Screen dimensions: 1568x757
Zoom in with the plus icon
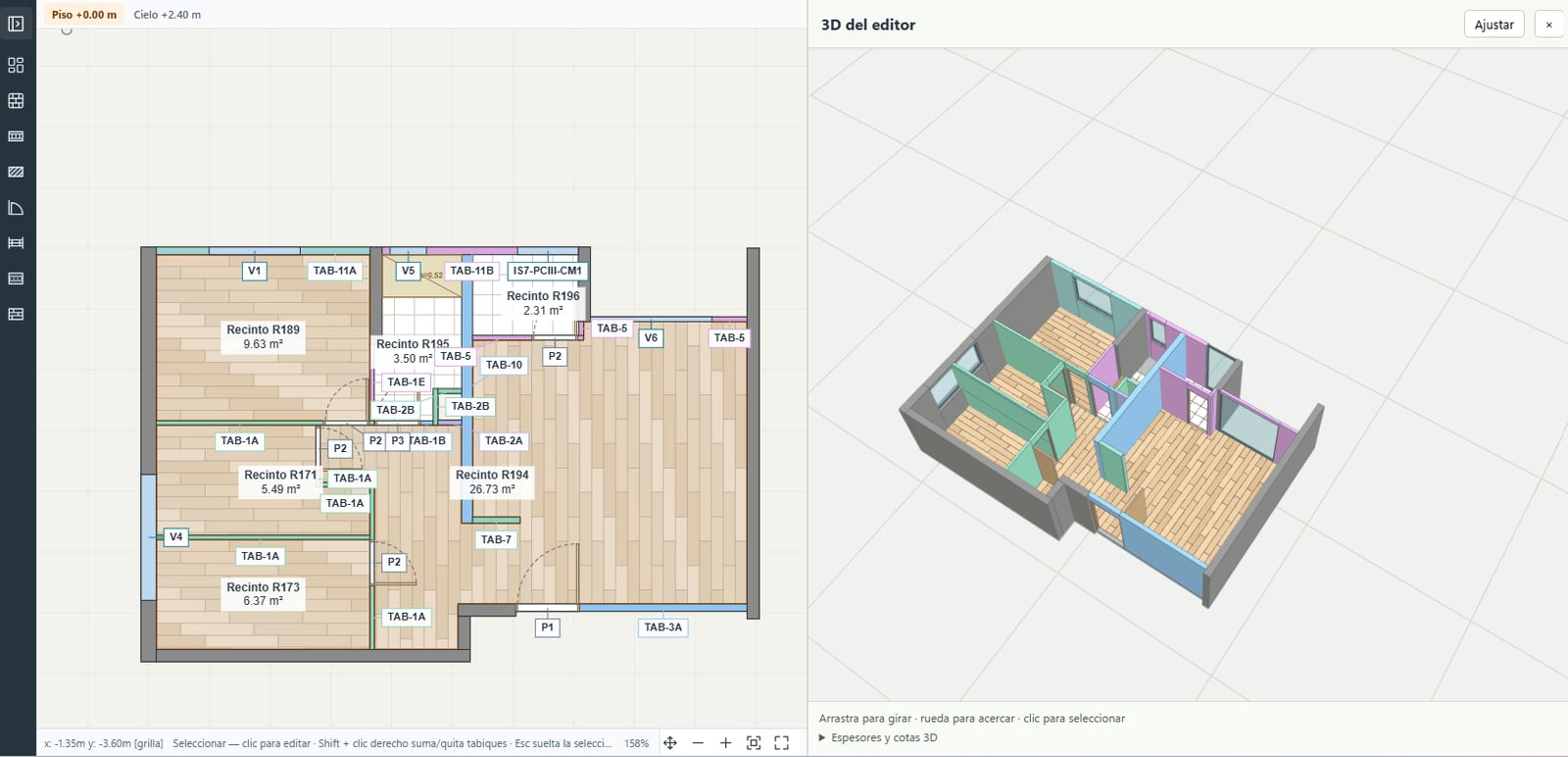[725, 743]
